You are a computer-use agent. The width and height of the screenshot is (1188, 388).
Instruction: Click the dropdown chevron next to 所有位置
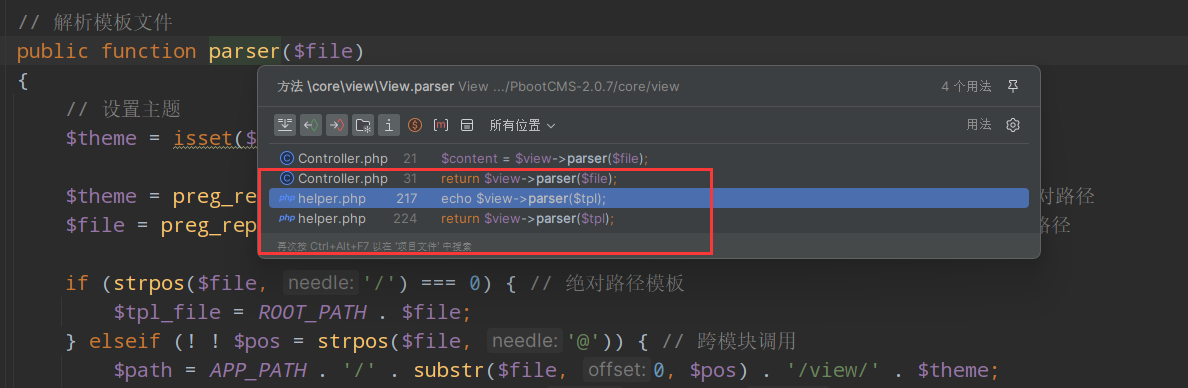point(551,126)
